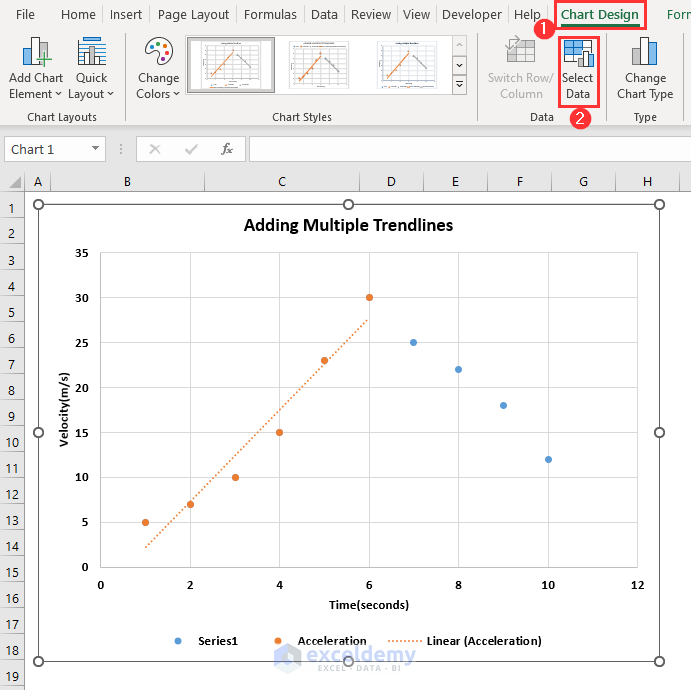
Task: Click the formula bar Enter checkmark icon
Action: pos(191,150)
